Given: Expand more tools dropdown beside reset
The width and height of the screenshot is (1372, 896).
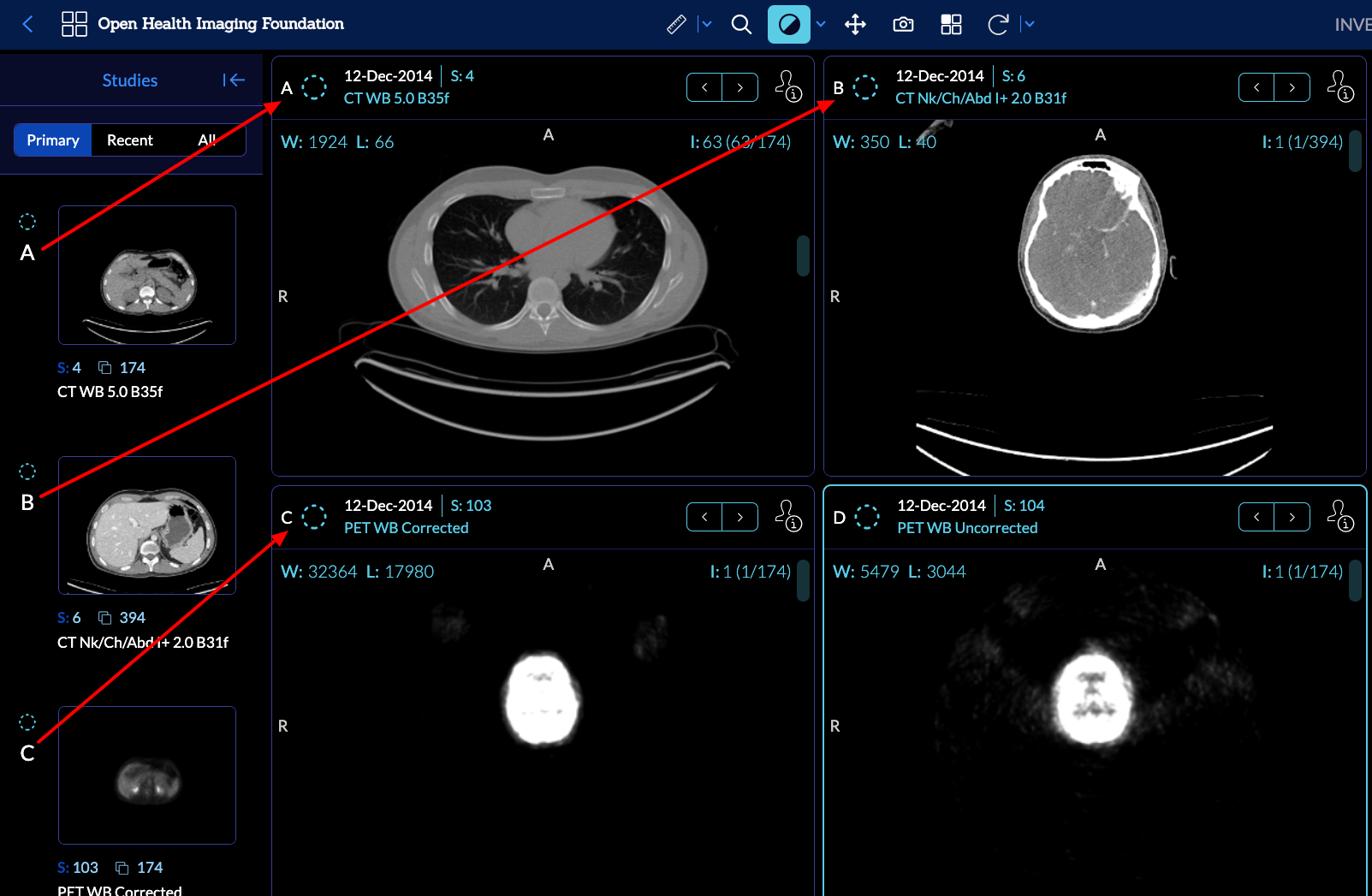Looking at the screenshot, I should pyautogui.click(x=1029, y=24).
